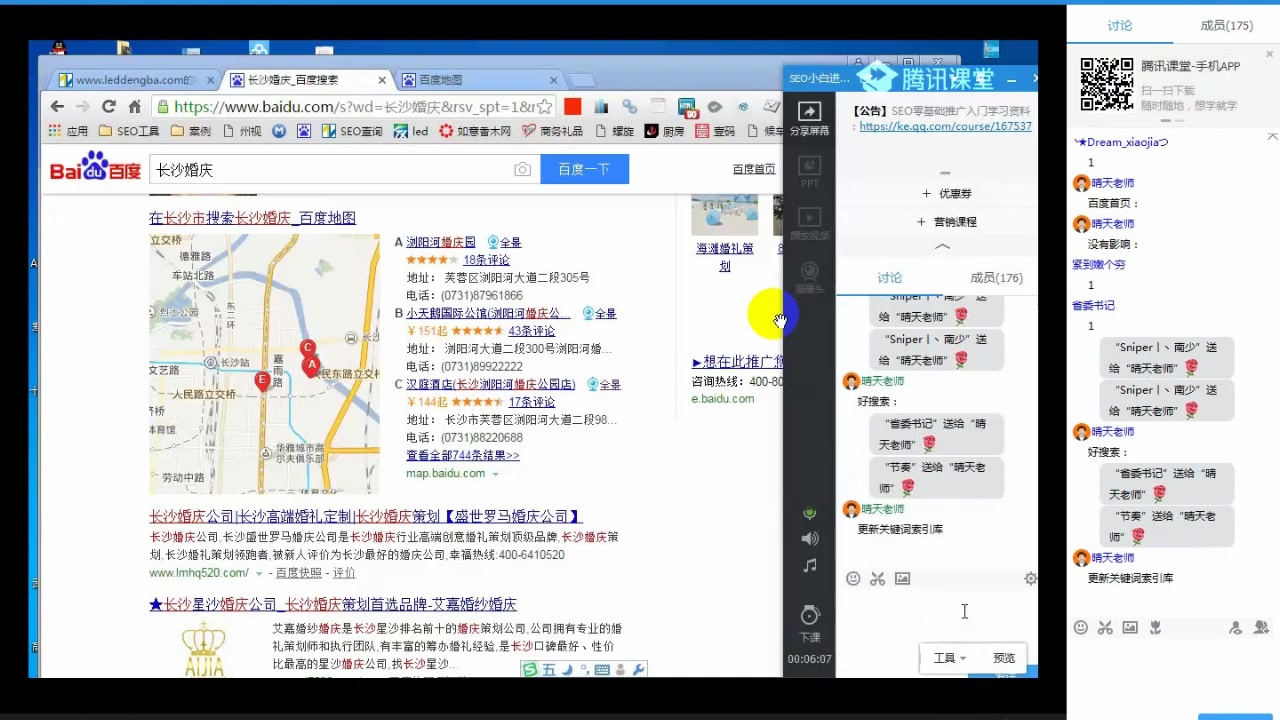
Task: Open the 浏阳河婚庆园 listing
Action: tap(441, 242)
